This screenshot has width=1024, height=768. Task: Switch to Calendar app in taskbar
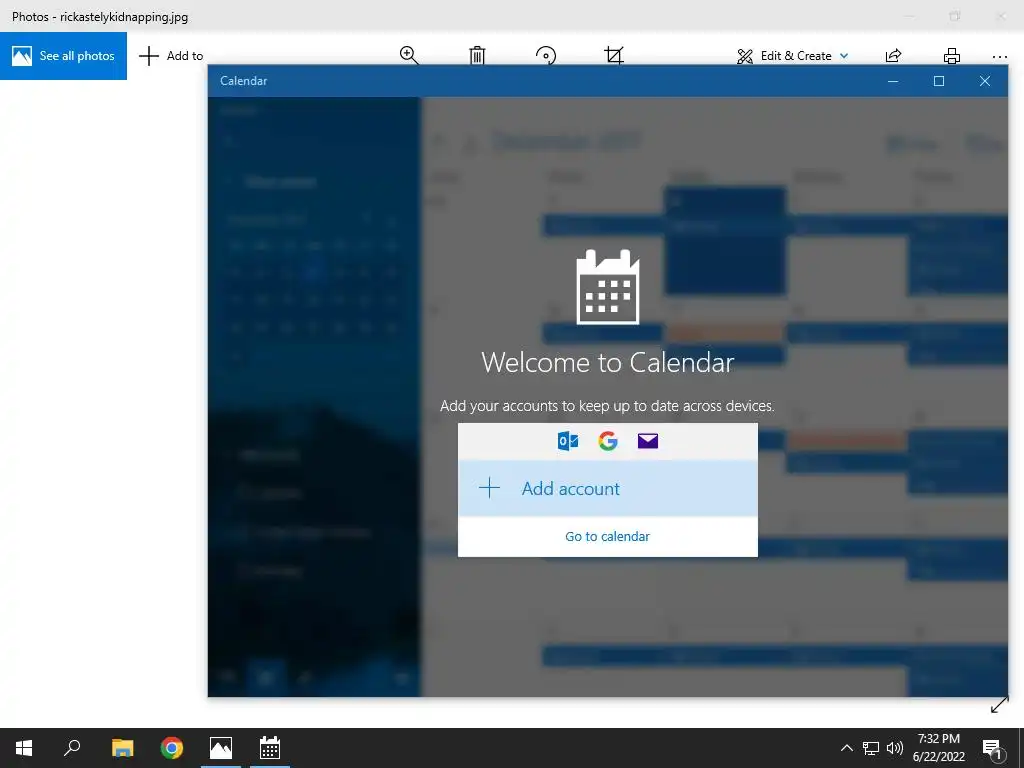(270, 748)
